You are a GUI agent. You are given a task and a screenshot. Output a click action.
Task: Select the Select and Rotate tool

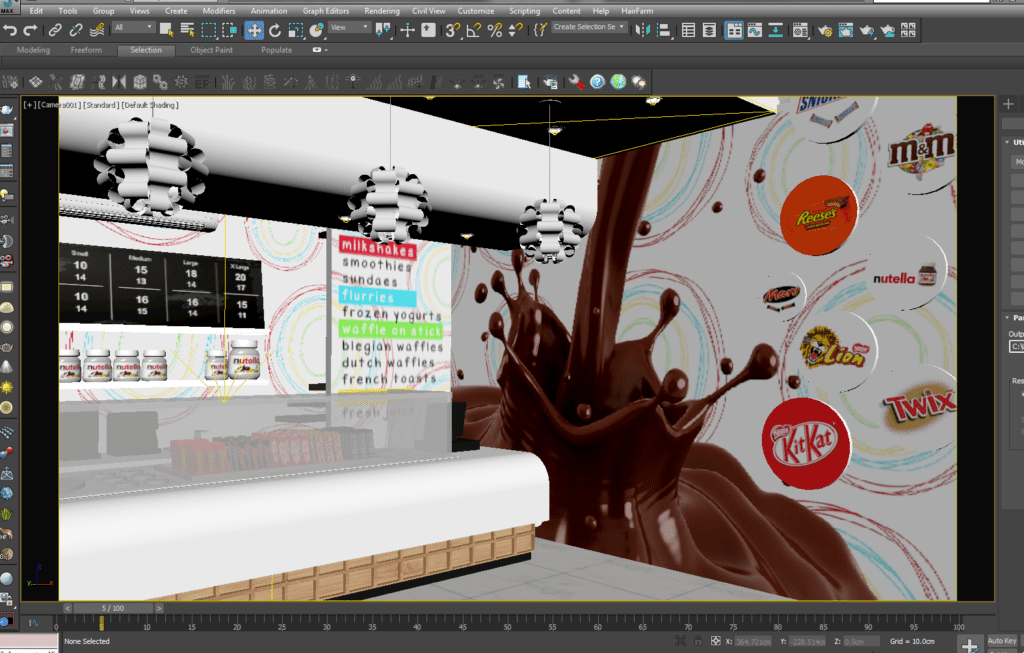point(274,30)
